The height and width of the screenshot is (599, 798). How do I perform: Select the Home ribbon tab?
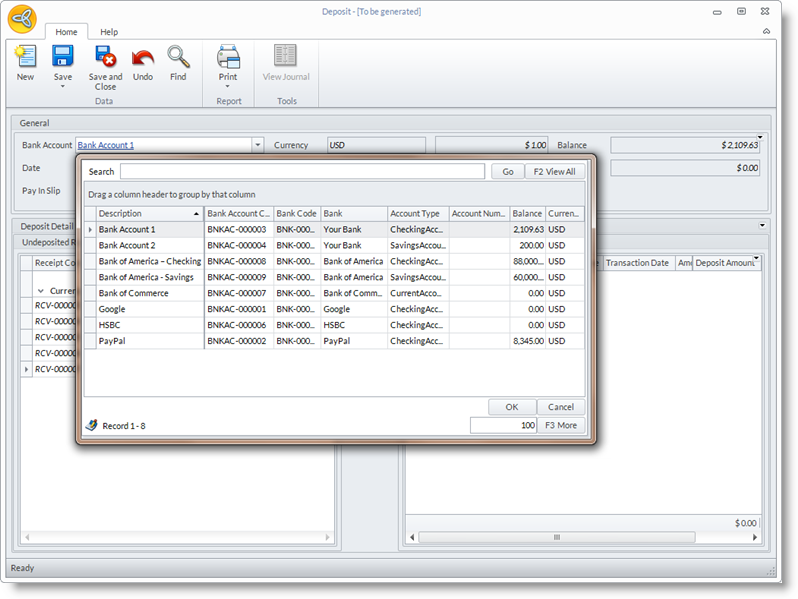pyautogui.click(x=67, y=32)
